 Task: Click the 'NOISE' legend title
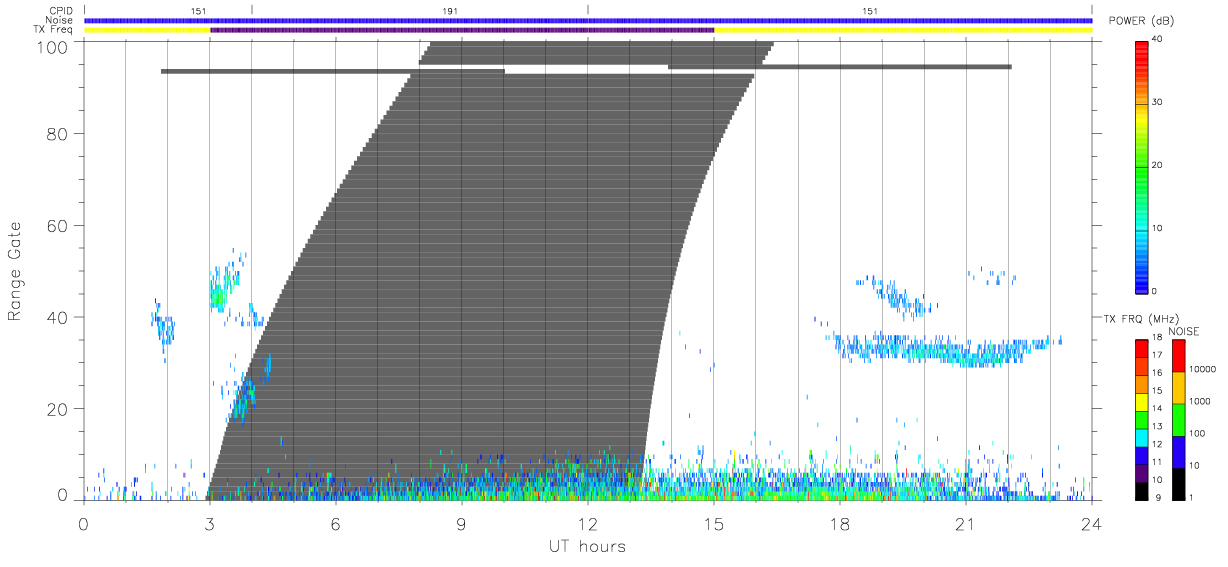point(1185,331)
